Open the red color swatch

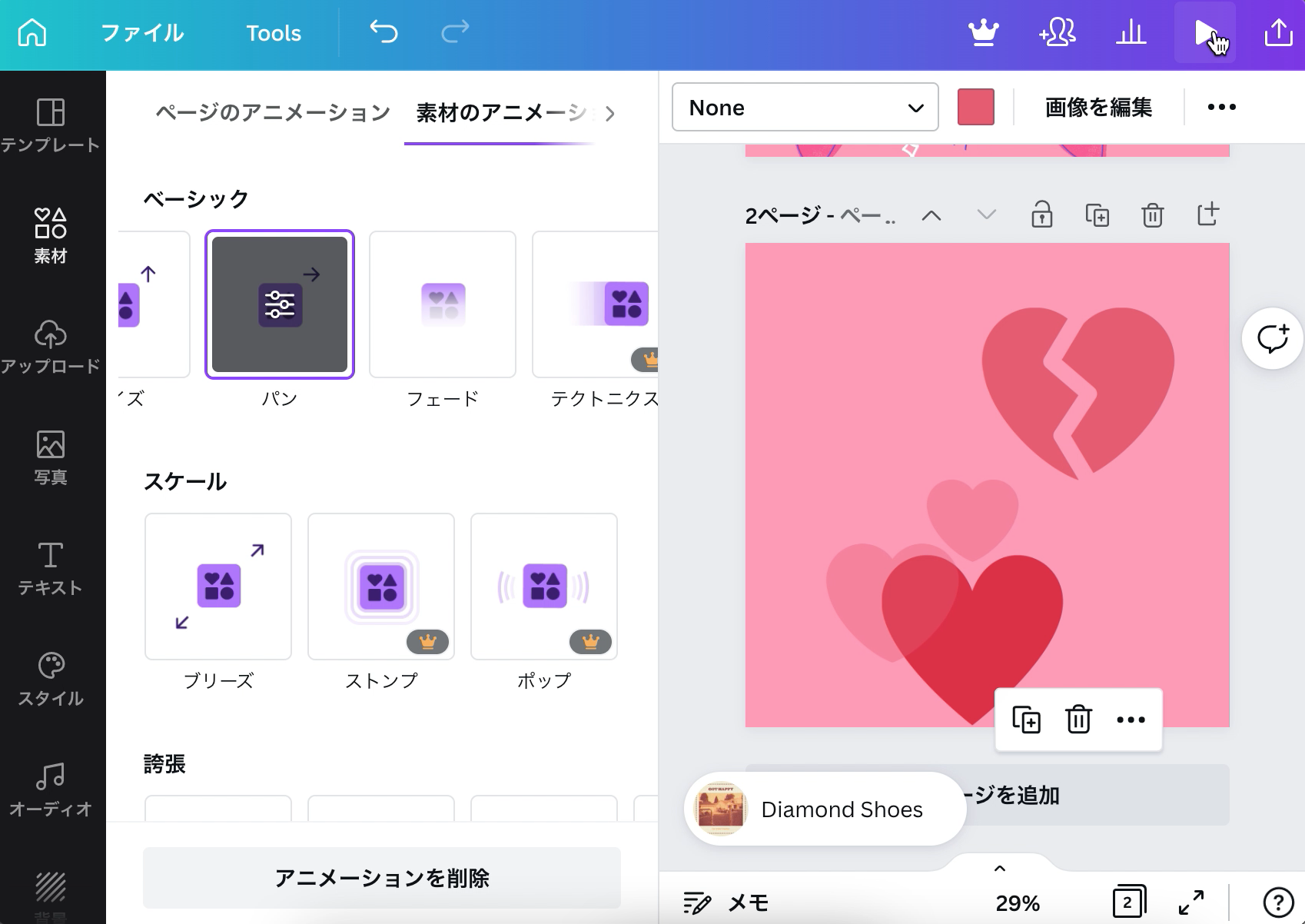tap(976, 107)
